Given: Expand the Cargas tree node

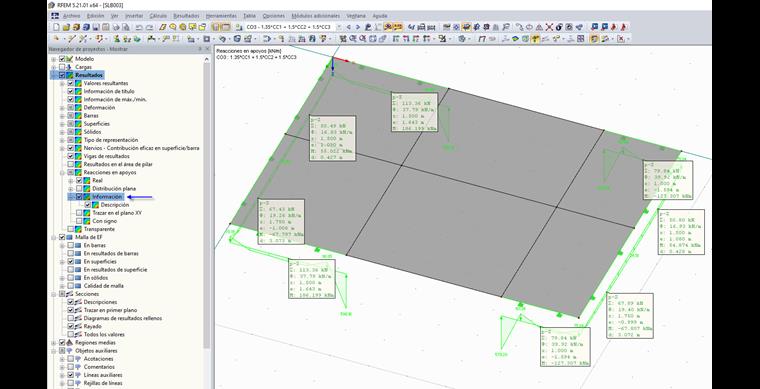Looking at the screenshot, I should pyautogui.click(x=53, y=67).
